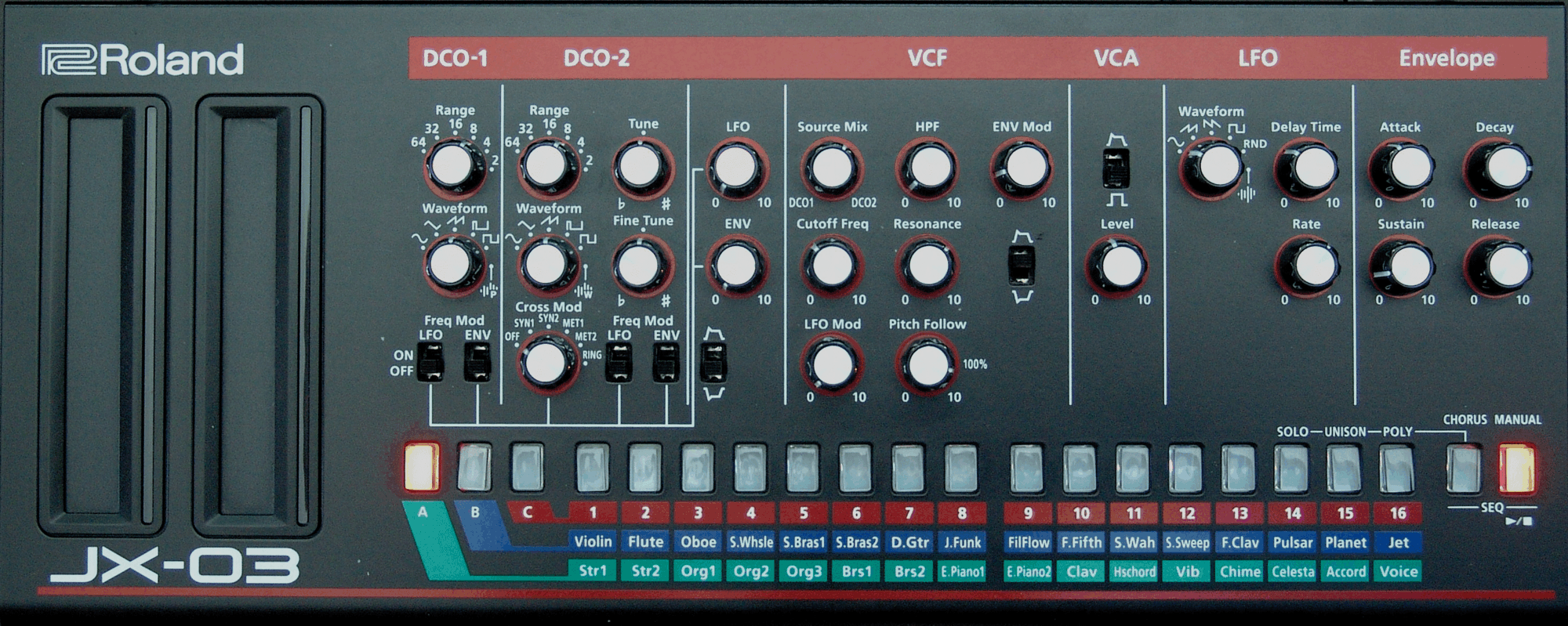The image size is (1568, 626).
Task: Toggle the CHORUS button
Action: (x=1464, y=469)
